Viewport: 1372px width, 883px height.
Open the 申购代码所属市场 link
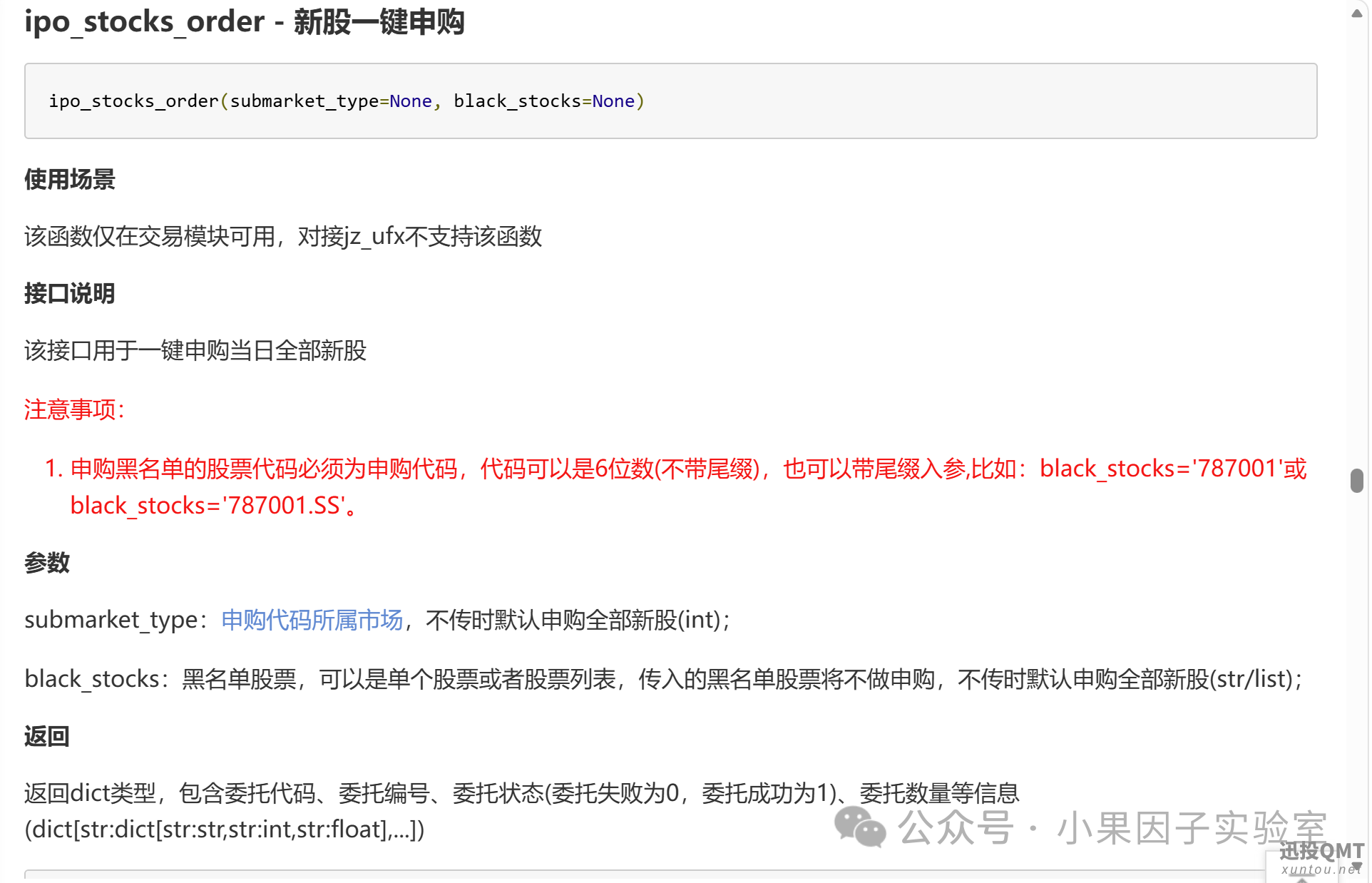[312, 620]
